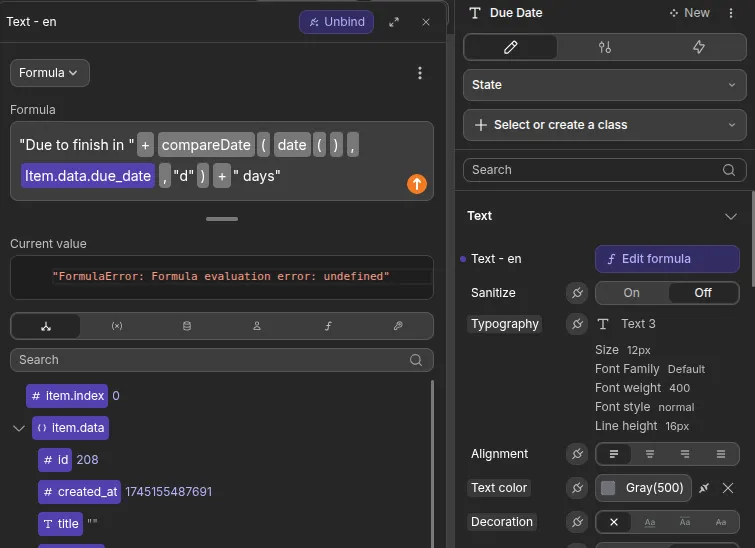This screenshot has width=755, height=548.
Task: Click the created_at value 1745155487691
Action: pyautogui.click(x=169, y=492)
